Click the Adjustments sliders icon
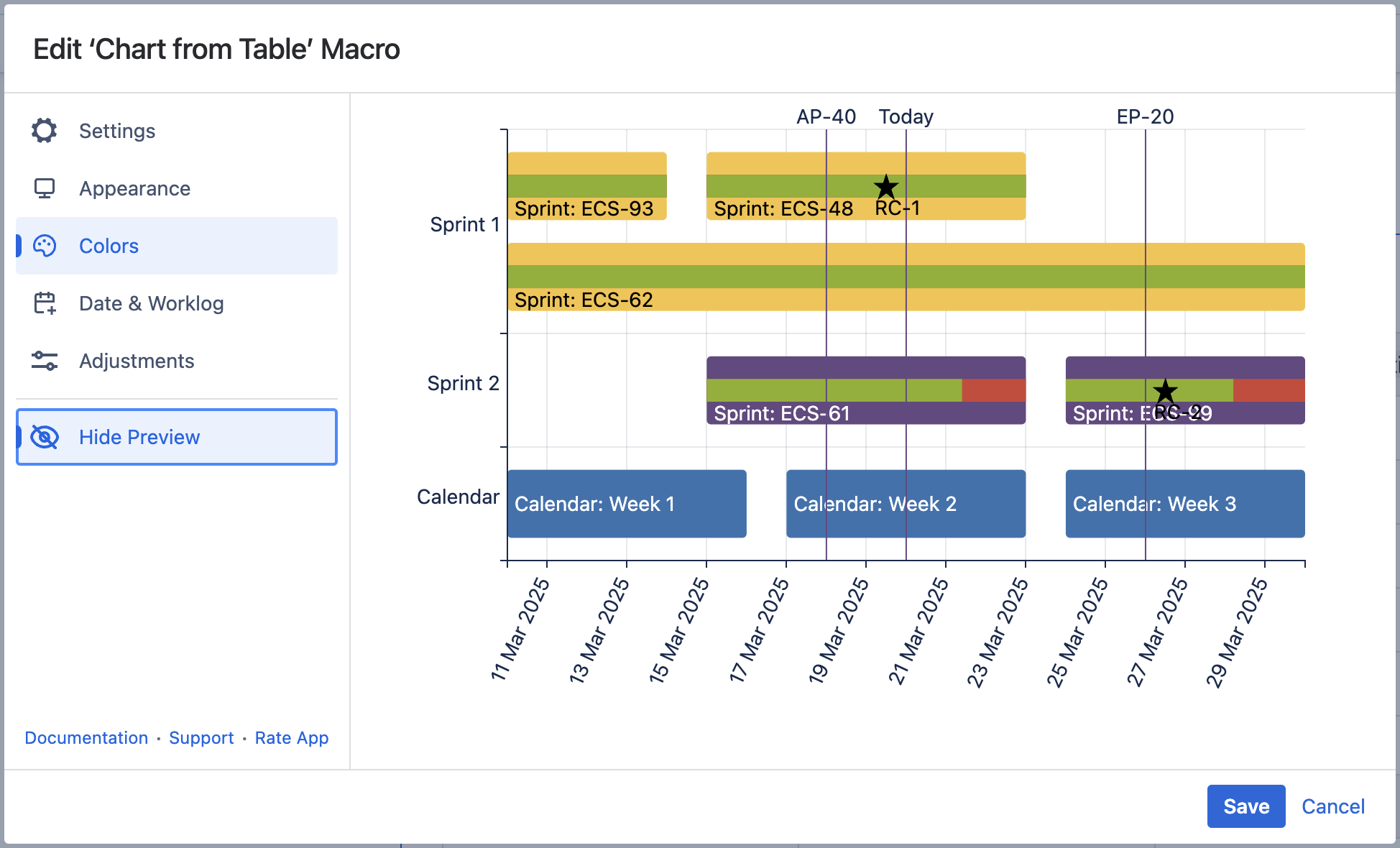Image resolution: width=1400 pixels, height=848 pixels. point(45,361)
